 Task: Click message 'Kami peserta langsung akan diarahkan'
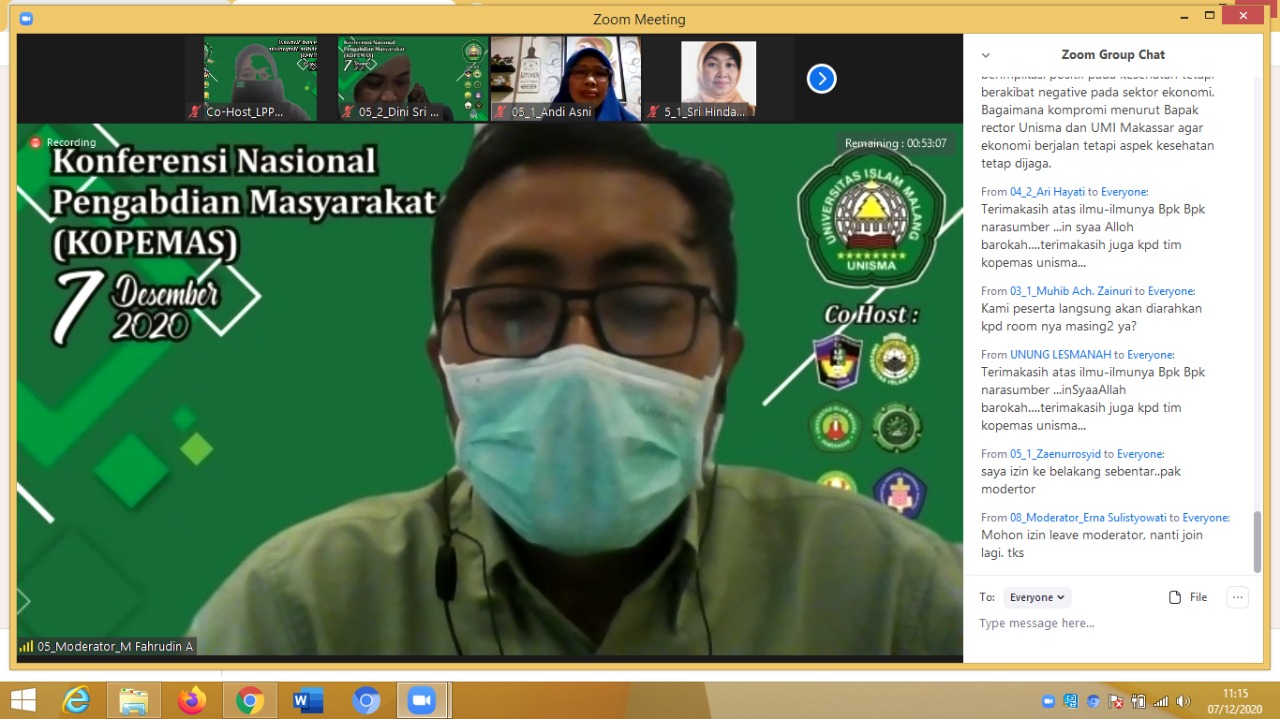[1091, 309]
